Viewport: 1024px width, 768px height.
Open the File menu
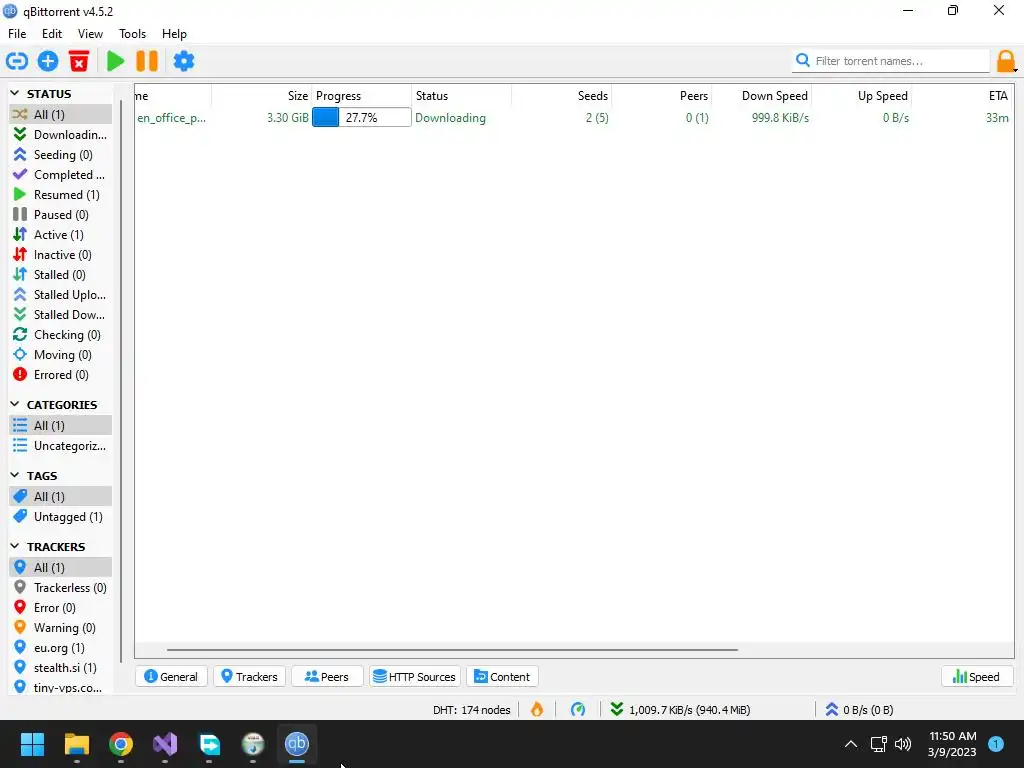click(17, 34)
